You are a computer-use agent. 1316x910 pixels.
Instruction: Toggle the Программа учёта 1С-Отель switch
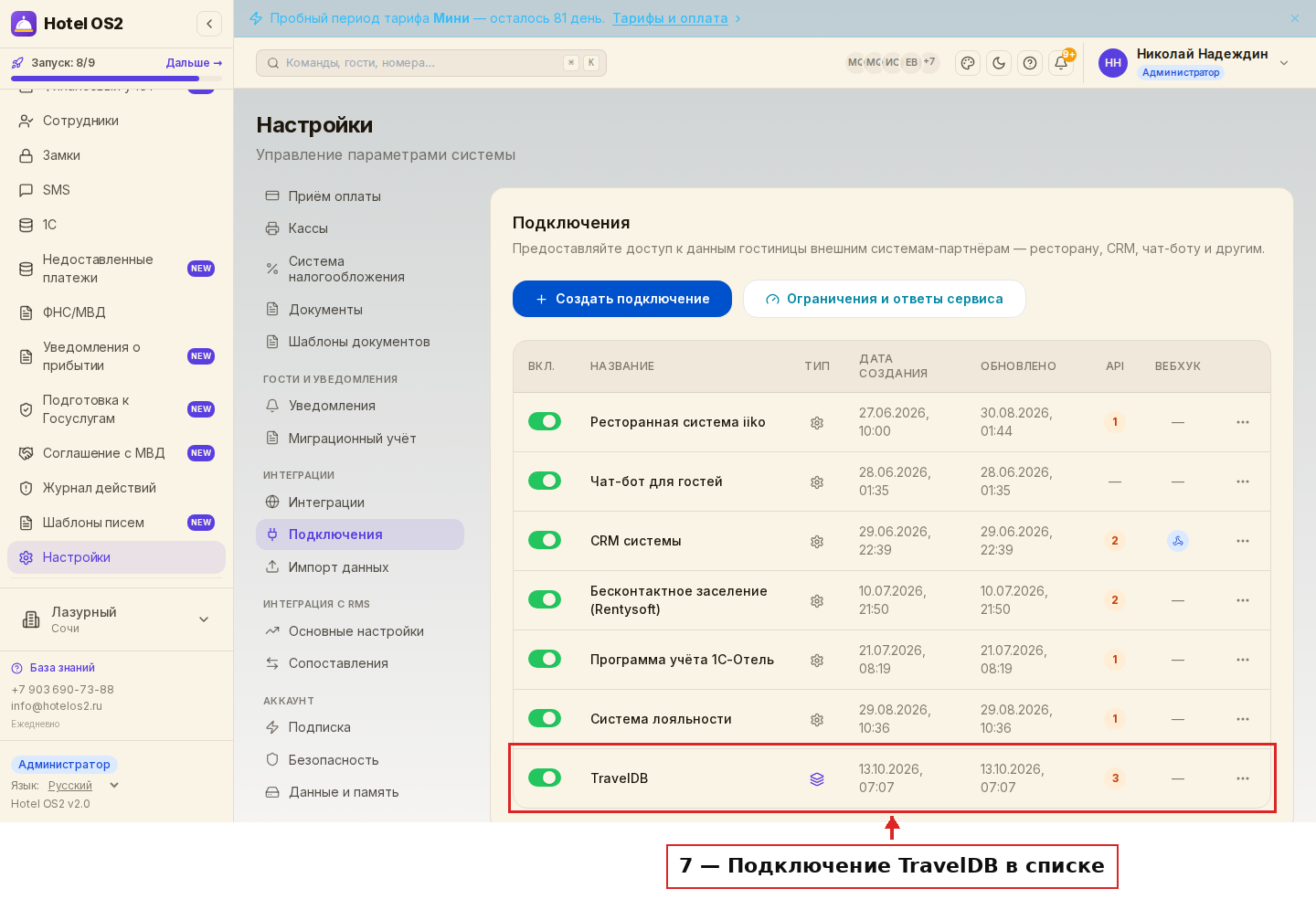coord(545,659)
